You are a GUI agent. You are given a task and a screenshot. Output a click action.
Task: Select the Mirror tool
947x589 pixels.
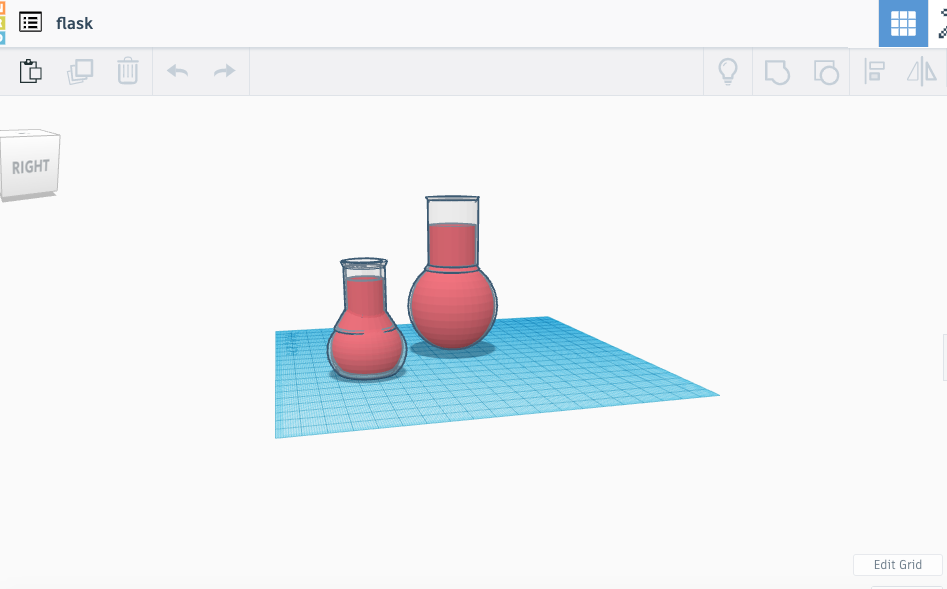[921, 72]
